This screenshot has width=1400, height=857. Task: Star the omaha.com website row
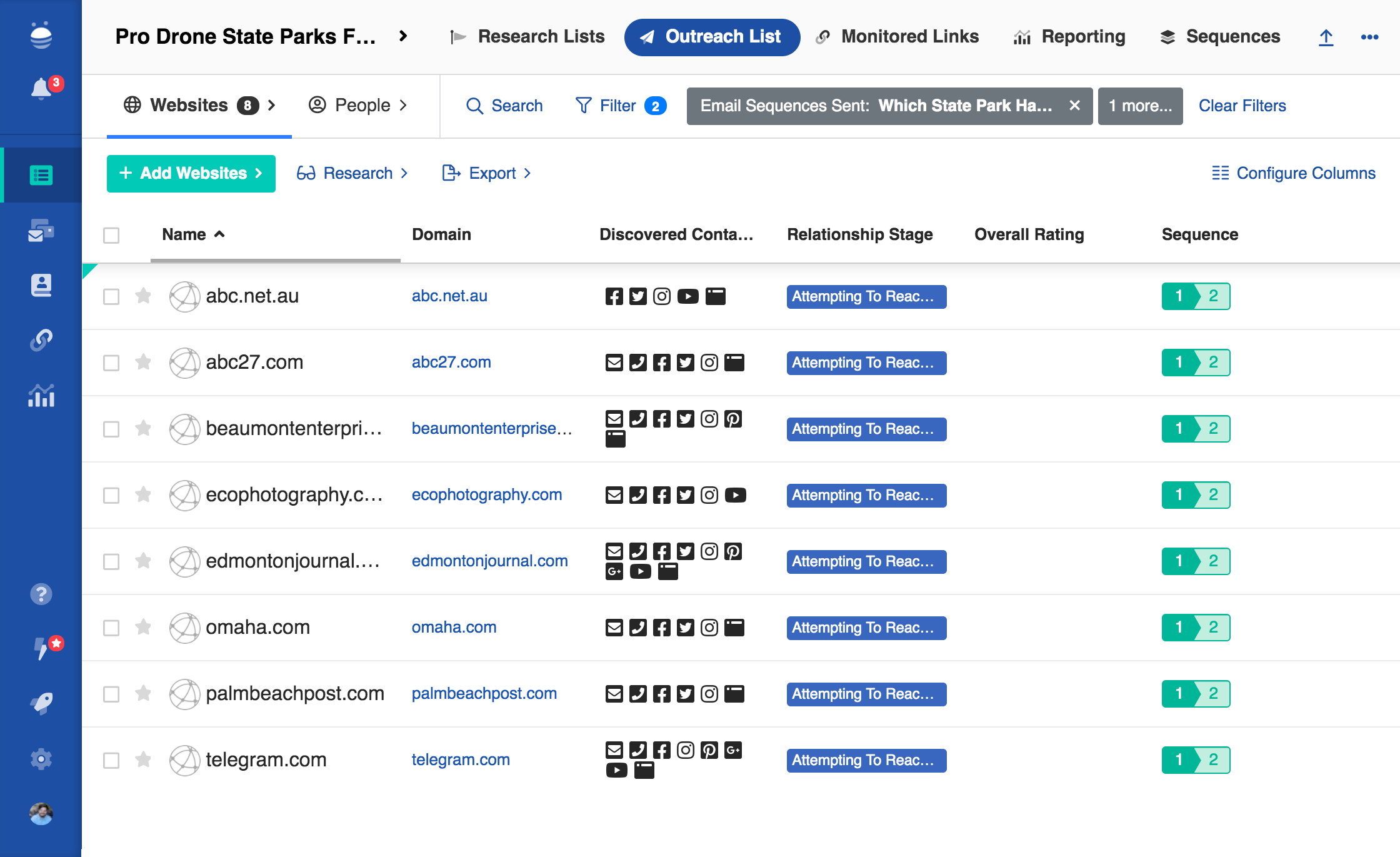(x=143, y=627)
